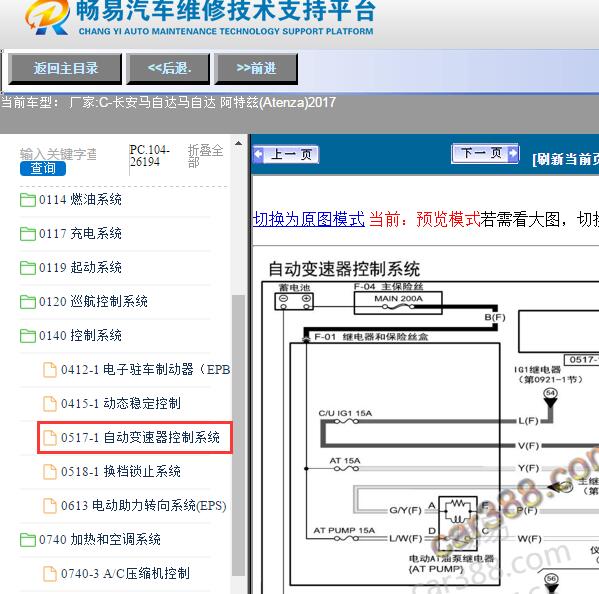Click page icon beside 0517-1 自动变速器控制系统

click(x=50, y=437)
